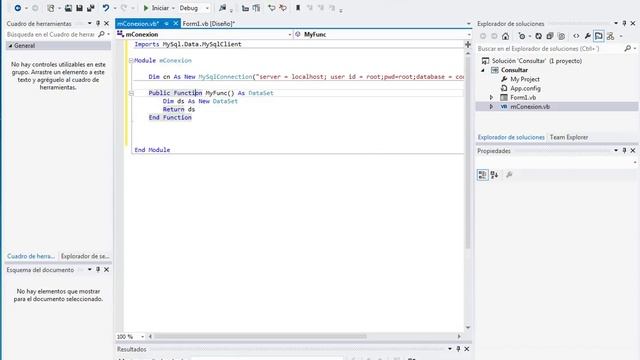Image resolution: width=640 pixels, height=360 pixels.
Task: Click the Solution Explorer show all files icon
Action: 561,36
